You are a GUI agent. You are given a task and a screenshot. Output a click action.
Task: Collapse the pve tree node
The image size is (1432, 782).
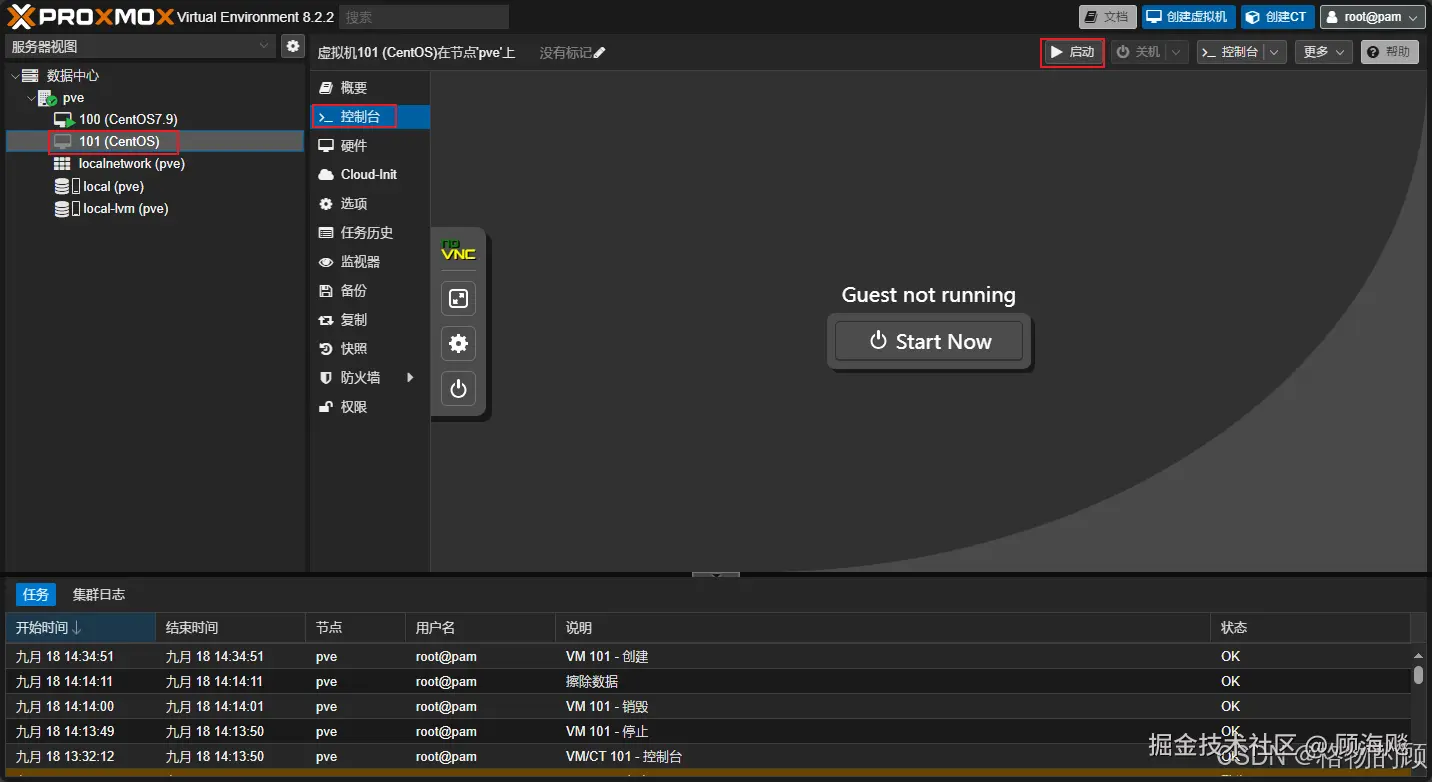point(30,98)
